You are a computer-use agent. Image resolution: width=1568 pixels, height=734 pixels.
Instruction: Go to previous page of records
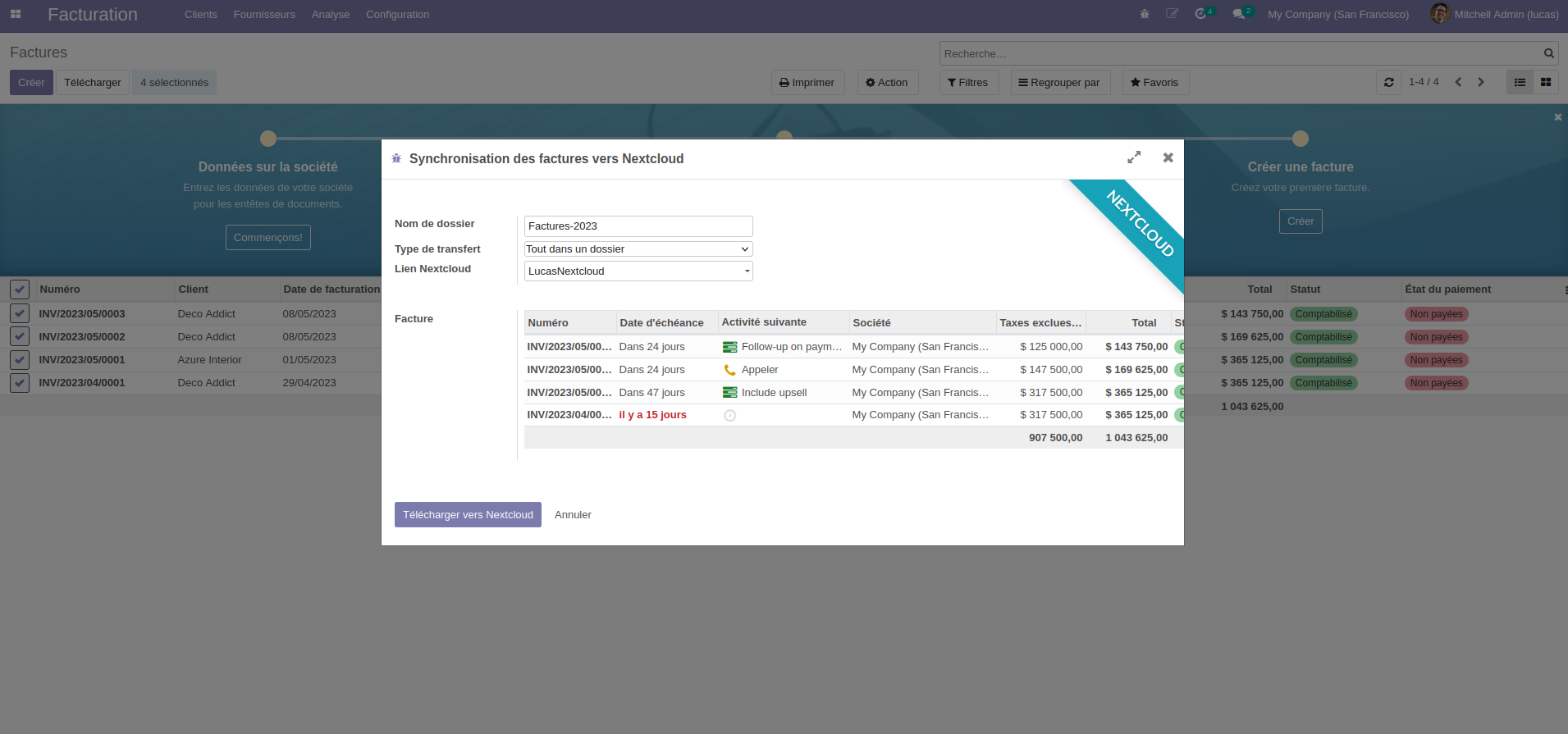[x=1458, y=82]
